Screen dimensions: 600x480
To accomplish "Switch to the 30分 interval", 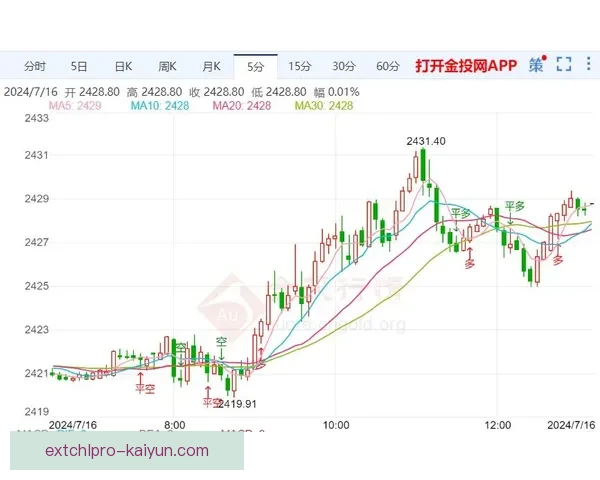I will click(x=344, y=66).
